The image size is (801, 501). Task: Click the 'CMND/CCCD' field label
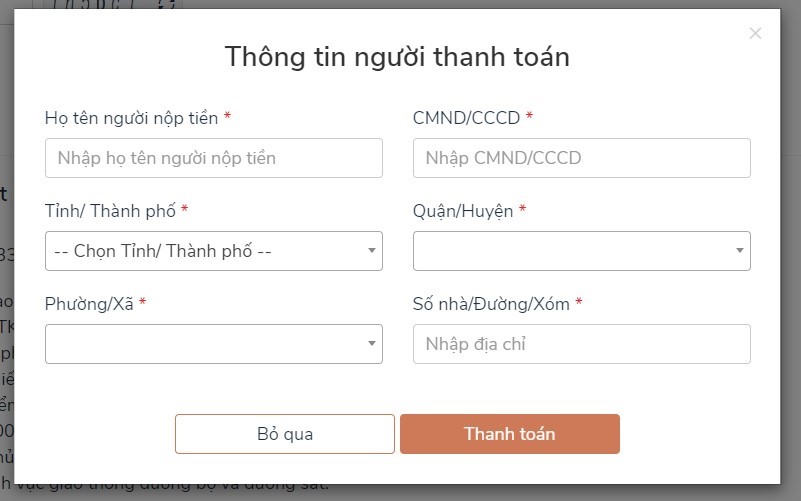pos(466,118)
